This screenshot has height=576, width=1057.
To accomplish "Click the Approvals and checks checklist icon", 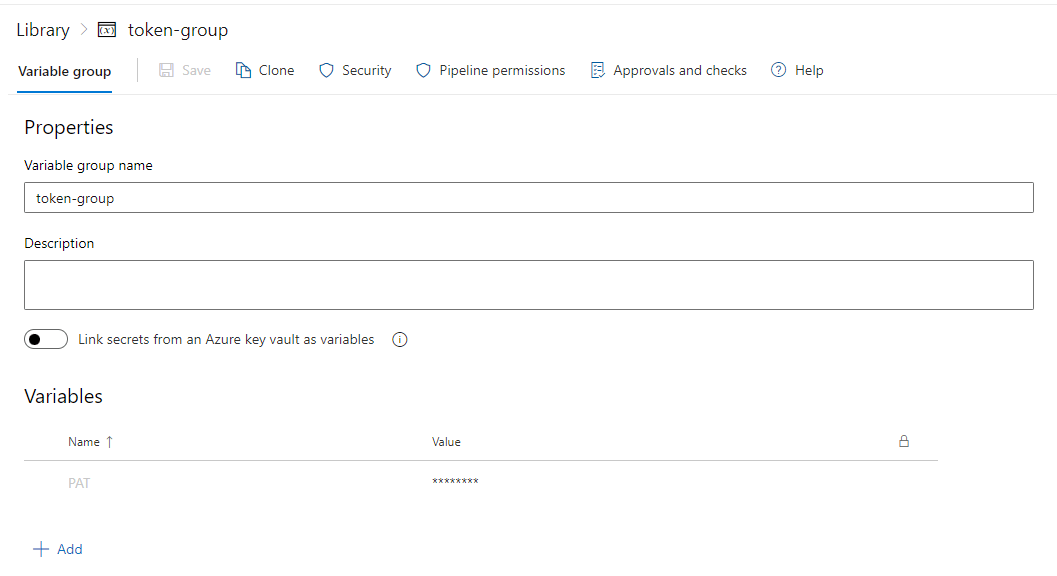I will pyautogui.click(x=597, y=70).
